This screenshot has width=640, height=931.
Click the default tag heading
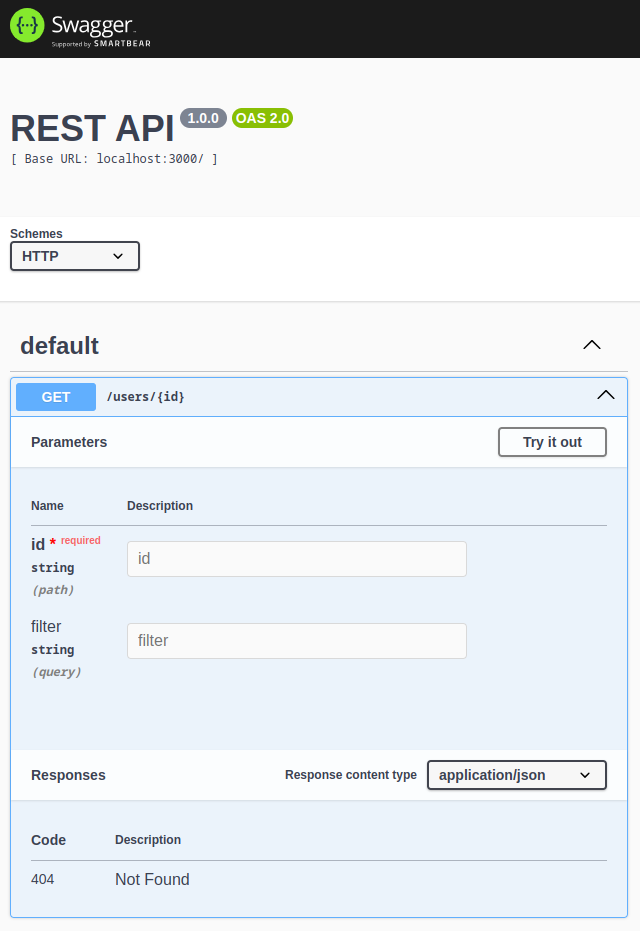pos(60,345)
